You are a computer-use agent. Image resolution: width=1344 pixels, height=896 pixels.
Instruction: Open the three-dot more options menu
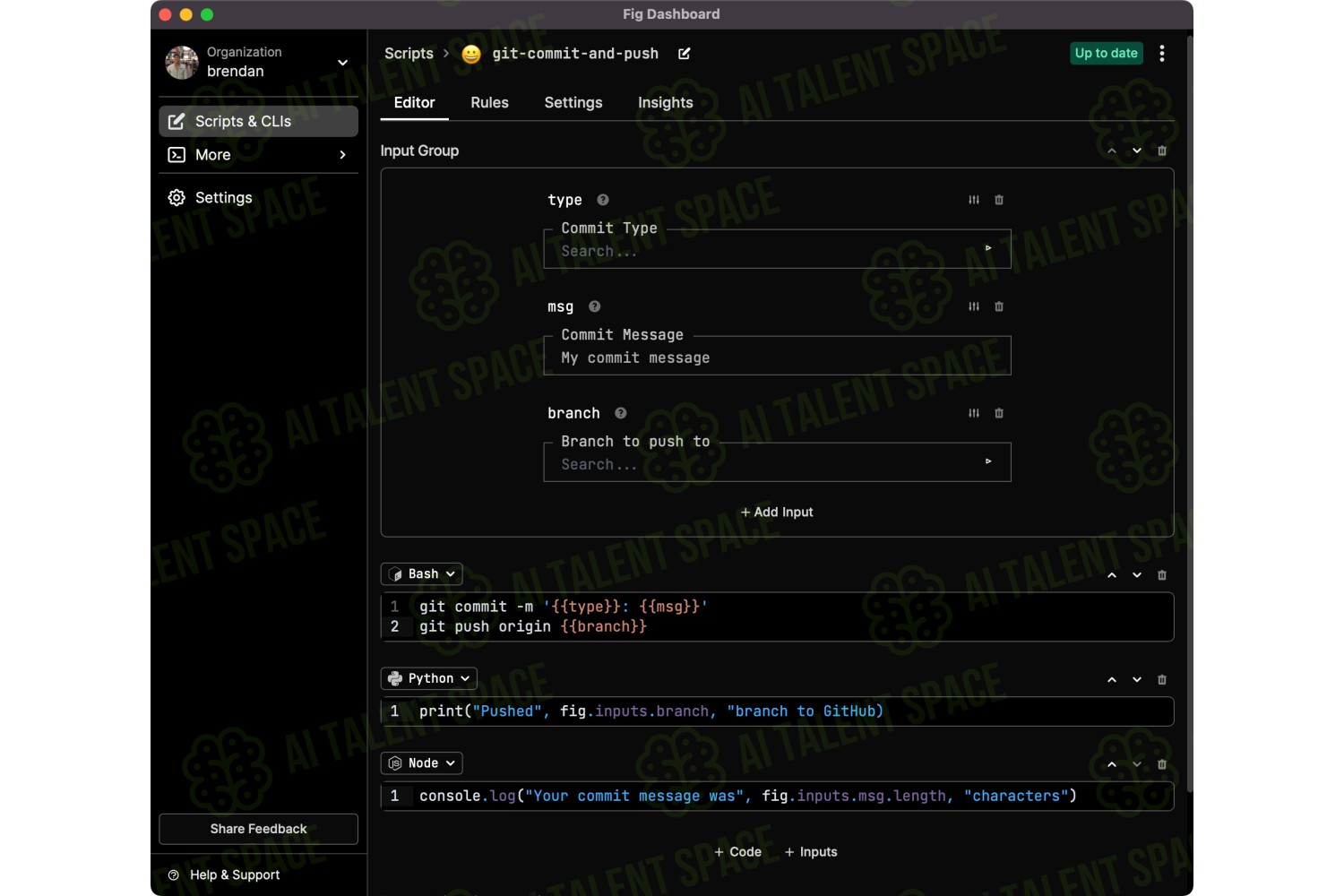pyautogui.click(x=1162, y=54)
